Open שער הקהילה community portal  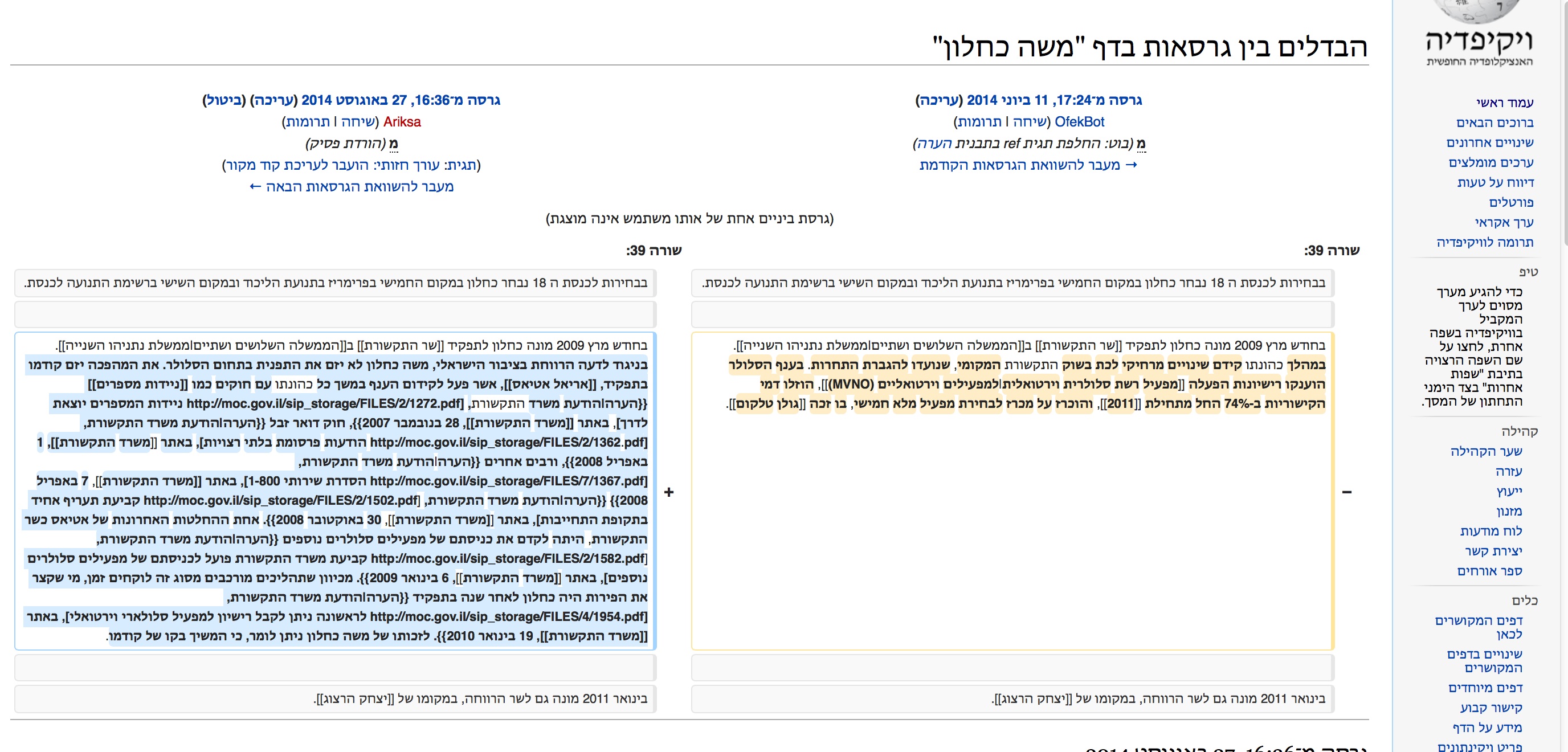pyautogui.click(x=1486, y=451)
